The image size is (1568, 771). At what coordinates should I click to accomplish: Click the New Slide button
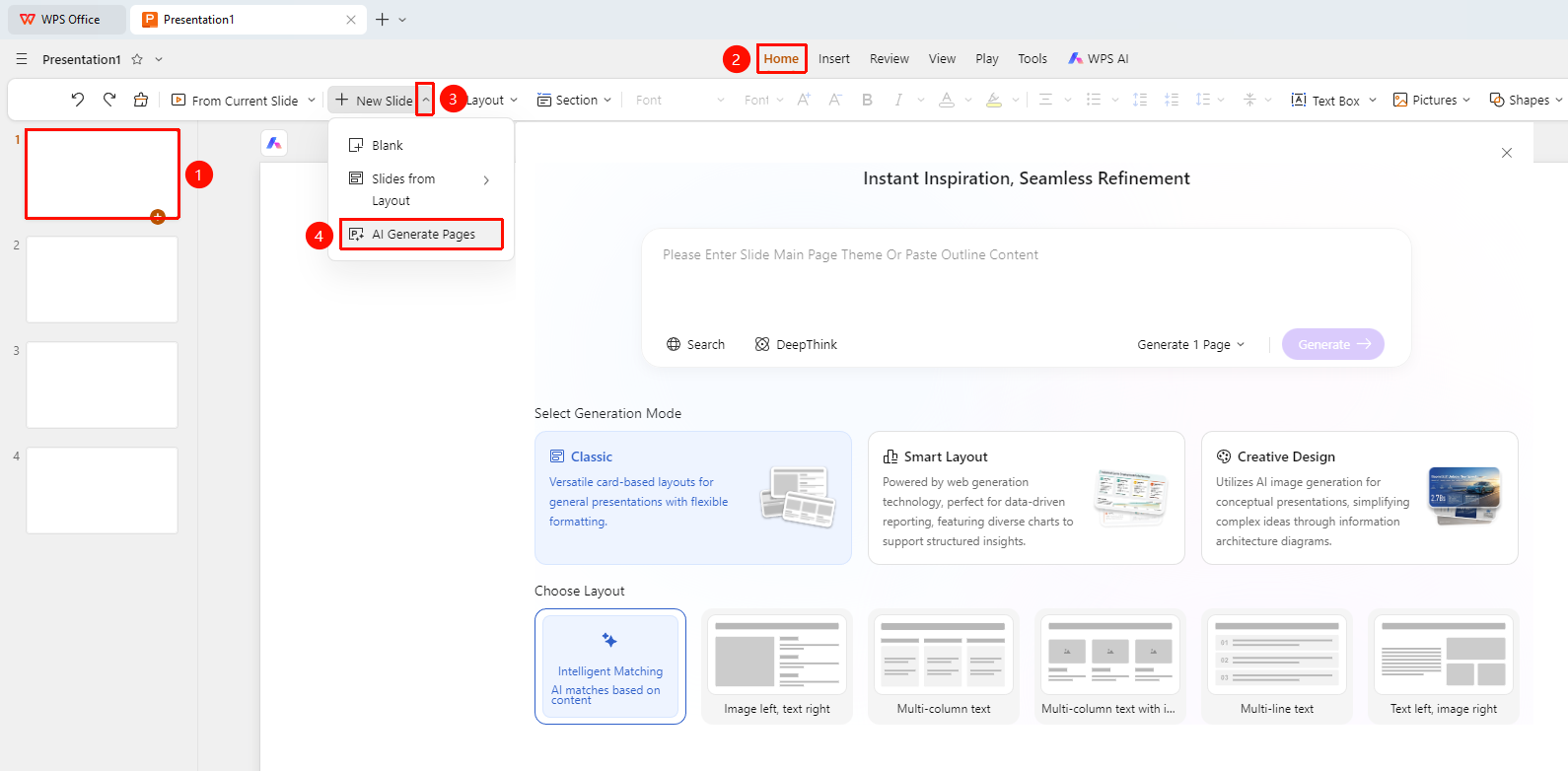374,100
